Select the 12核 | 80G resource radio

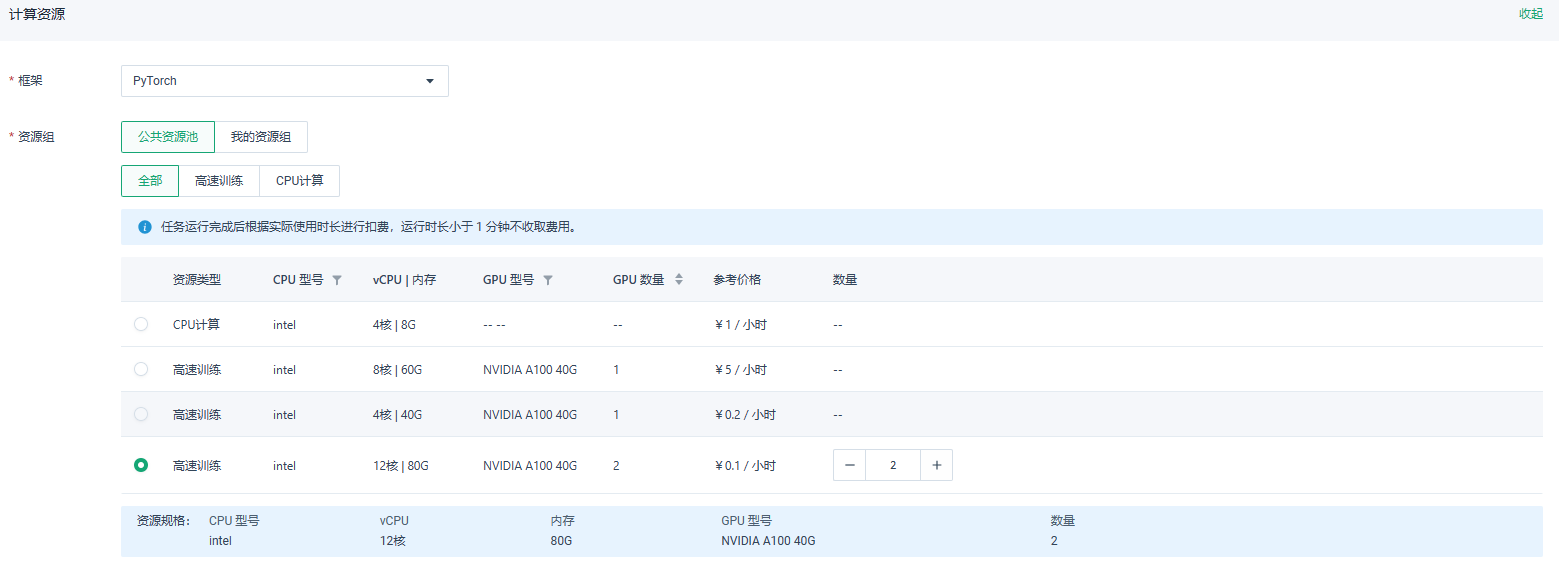(141, 465)
